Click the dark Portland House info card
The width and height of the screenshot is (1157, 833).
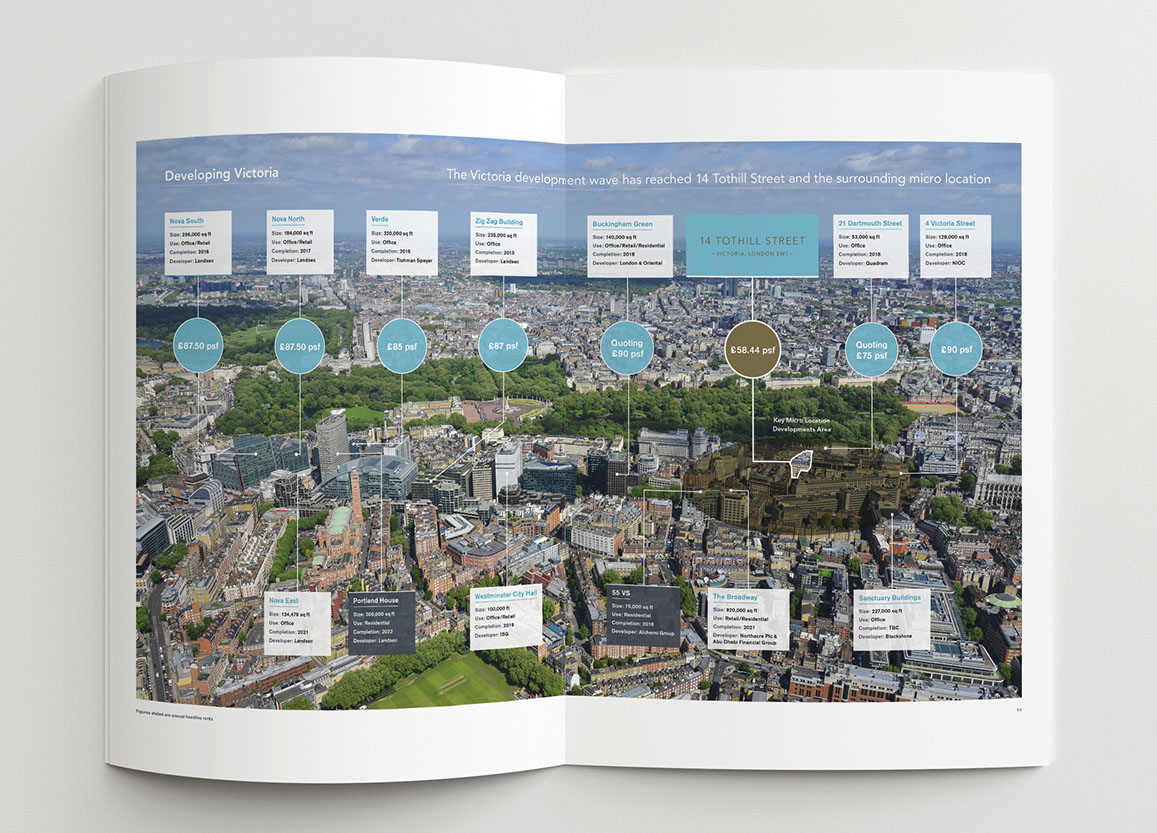382,622
